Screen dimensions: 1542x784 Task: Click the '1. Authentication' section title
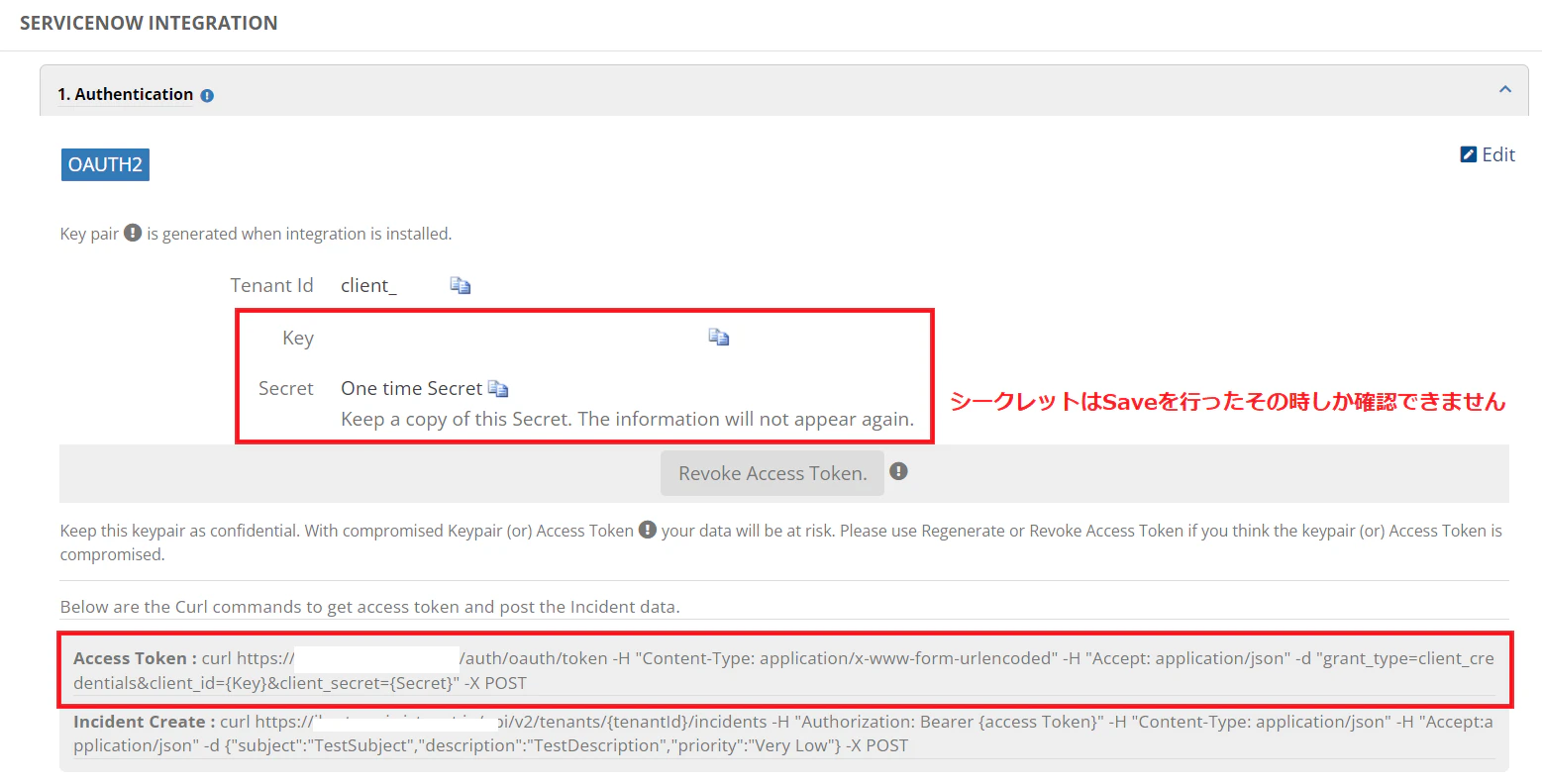coord(126,94)
